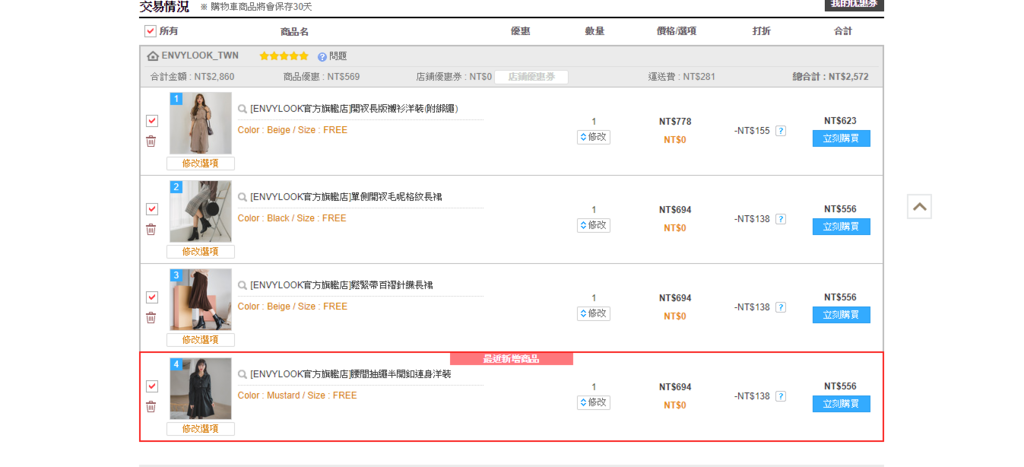Viewport: 1024px width, 467px height.
Task: Open item 4 dress product name link
Action: pyautogui.click(x=351, y=374)
